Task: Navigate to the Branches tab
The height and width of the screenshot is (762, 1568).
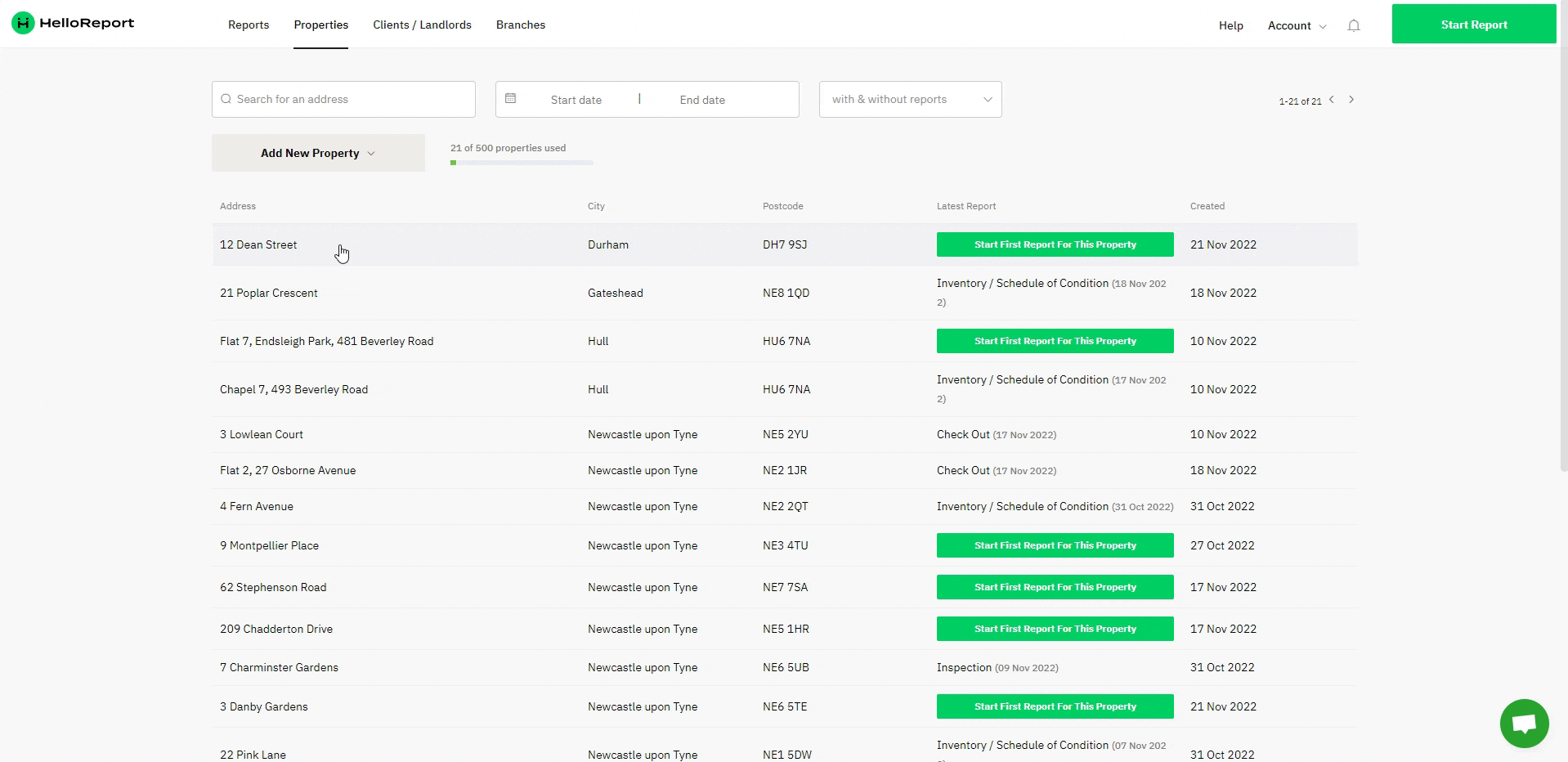Action: point(521,25)
